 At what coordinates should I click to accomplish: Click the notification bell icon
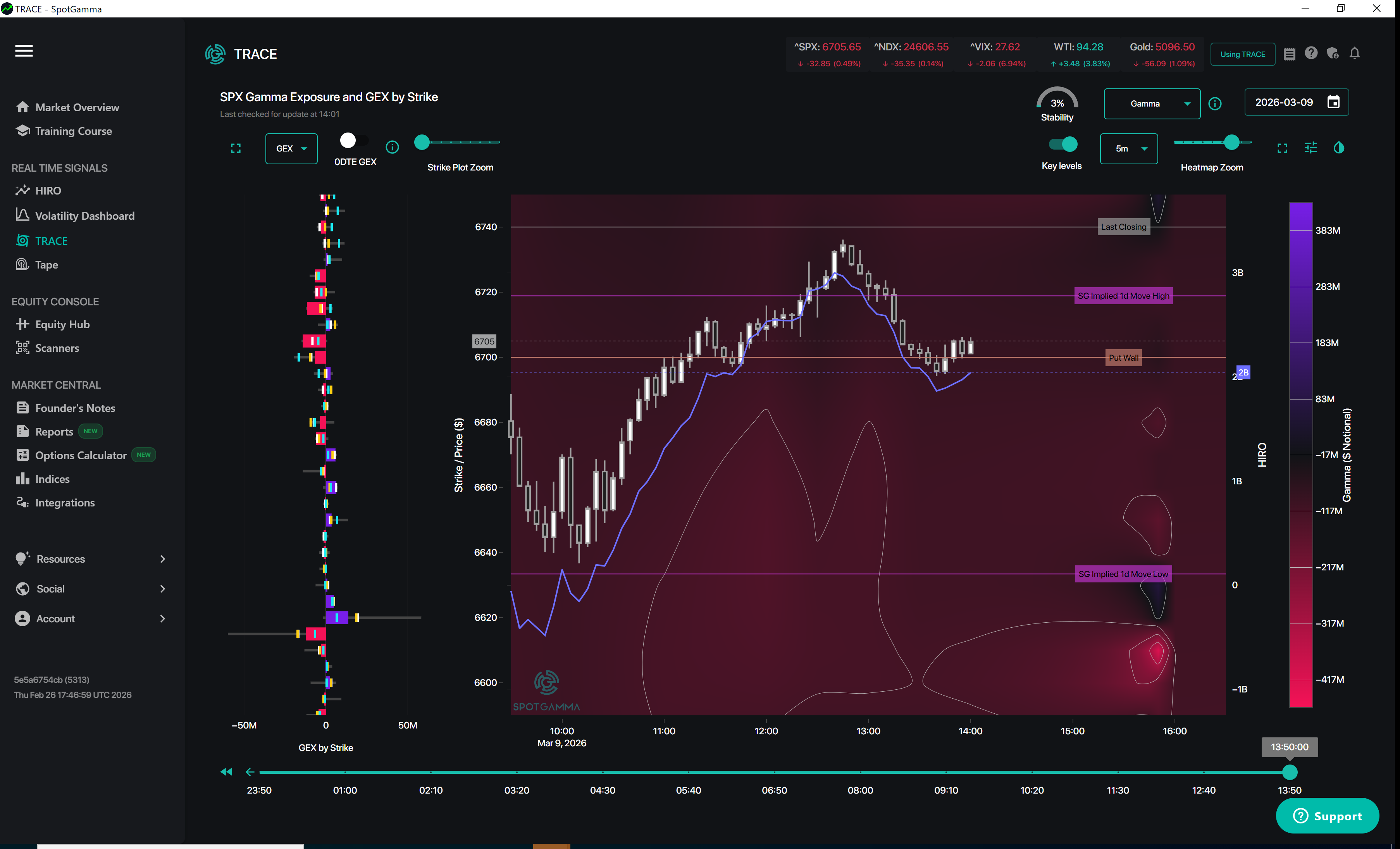coord(1355,53)
